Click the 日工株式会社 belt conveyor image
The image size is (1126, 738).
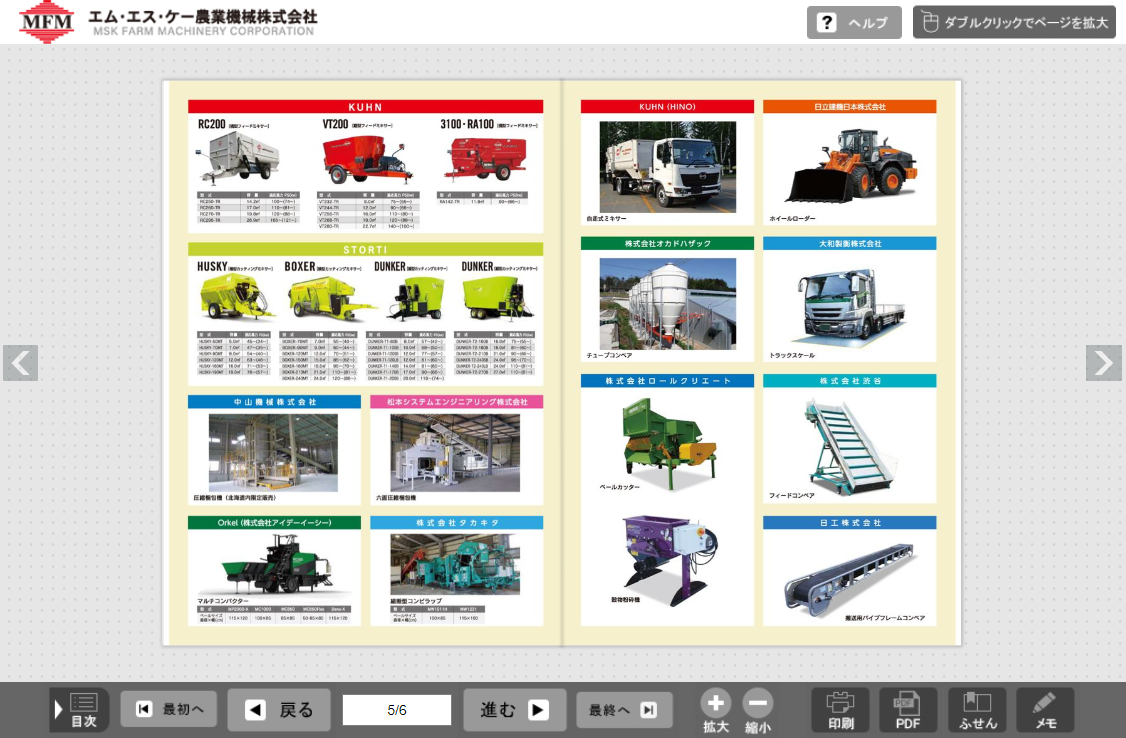850,579
